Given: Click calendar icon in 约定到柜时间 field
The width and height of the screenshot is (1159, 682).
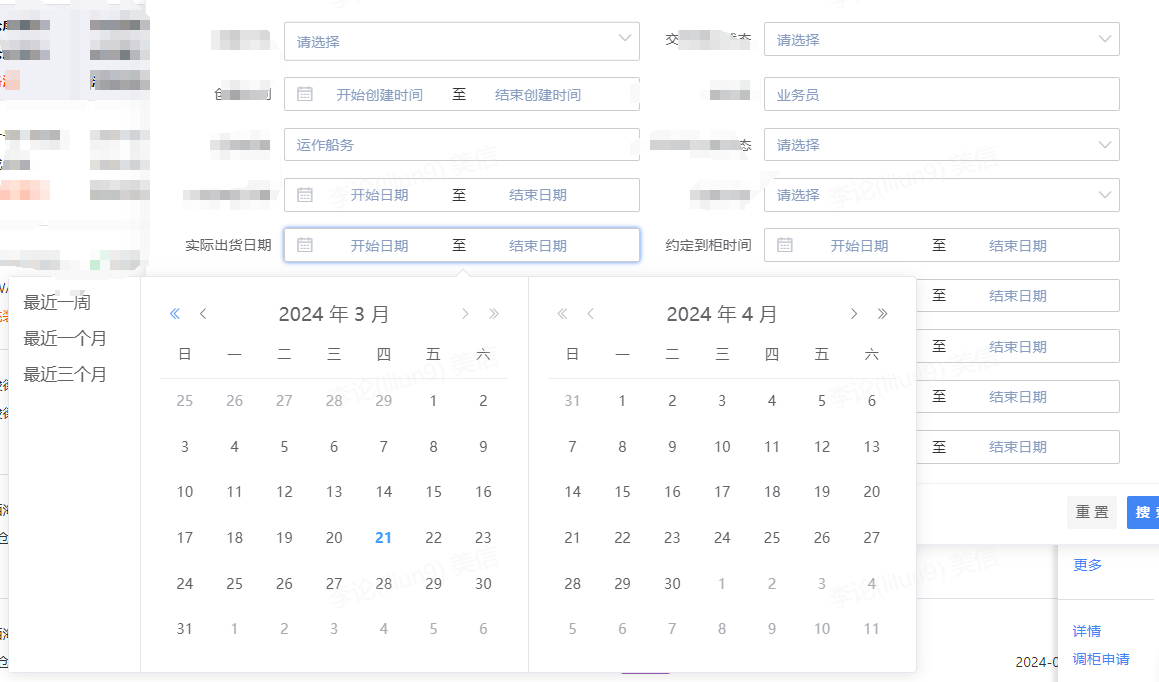Looking at the screenshot, I should [785, 245].
